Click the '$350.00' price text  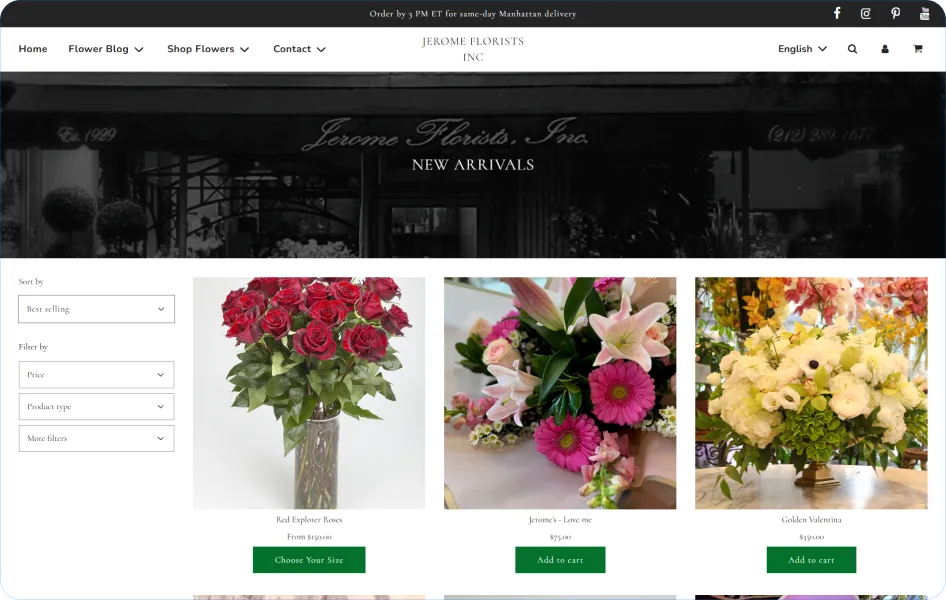pyautogui.click(x=811, y=537)
